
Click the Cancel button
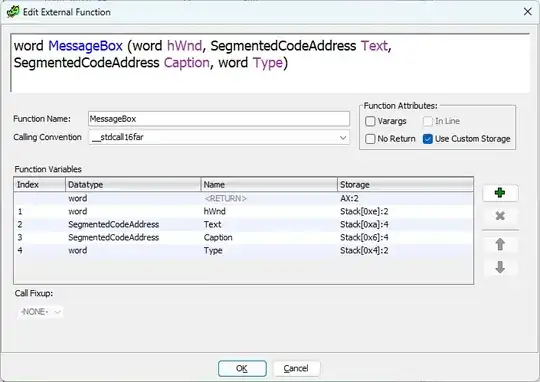(296, 369)
